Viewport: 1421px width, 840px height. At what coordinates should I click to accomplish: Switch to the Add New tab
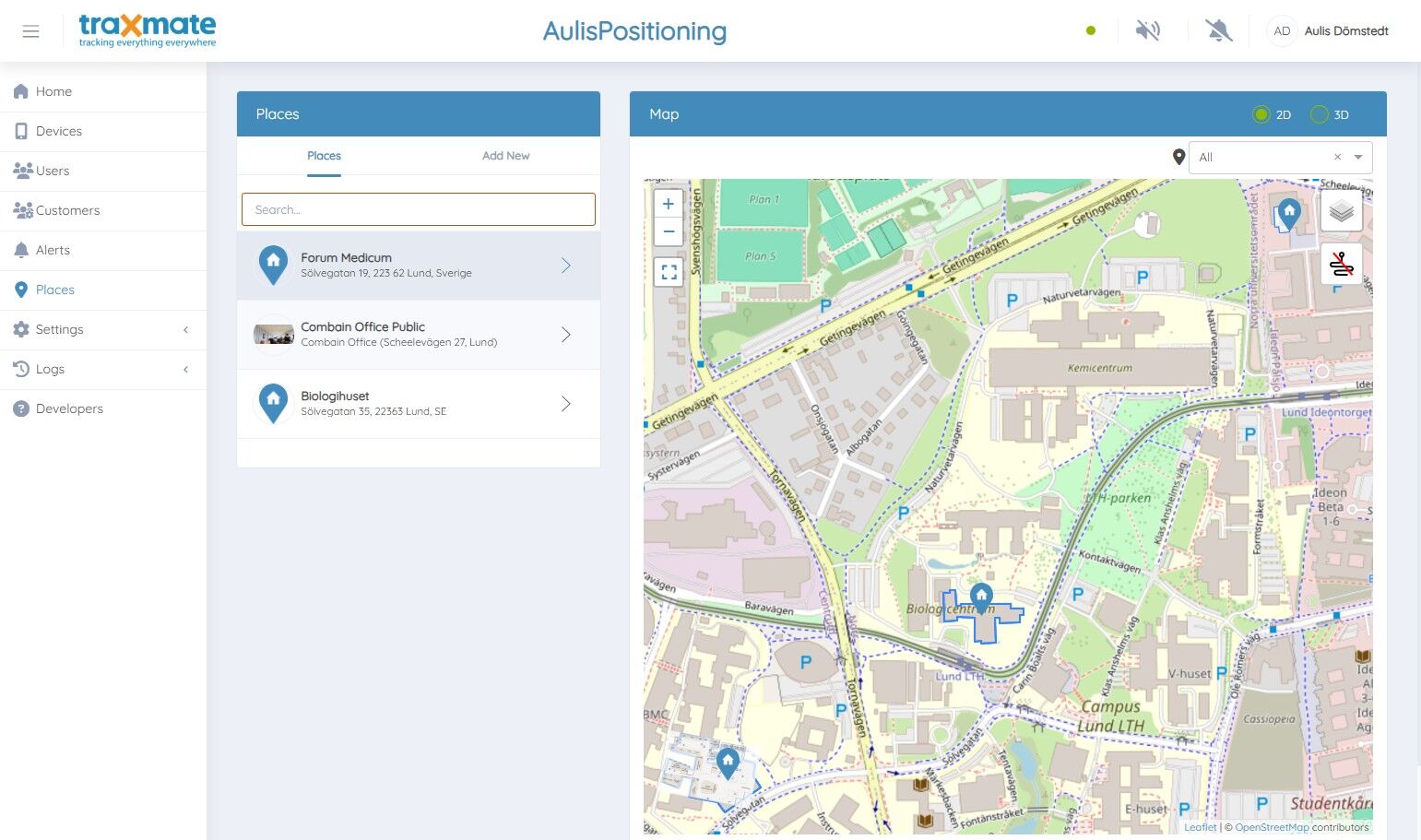point(505,156)
